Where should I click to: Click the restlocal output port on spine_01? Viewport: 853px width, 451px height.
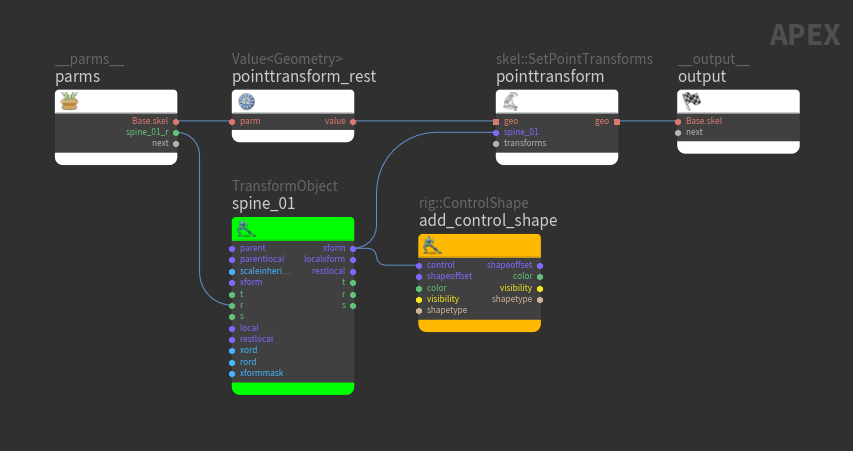click(x=353, y=271)
